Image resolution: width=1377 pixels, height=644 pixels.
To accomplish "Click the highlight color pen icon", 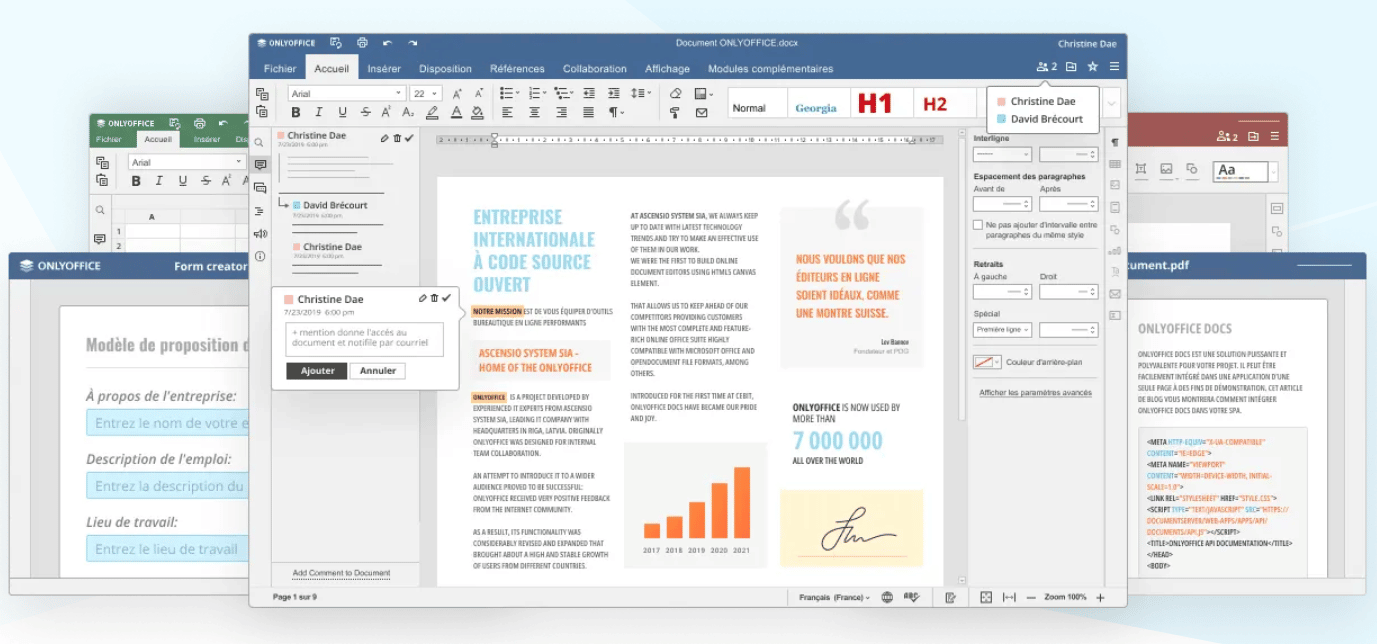I will (x=433, y=113).
